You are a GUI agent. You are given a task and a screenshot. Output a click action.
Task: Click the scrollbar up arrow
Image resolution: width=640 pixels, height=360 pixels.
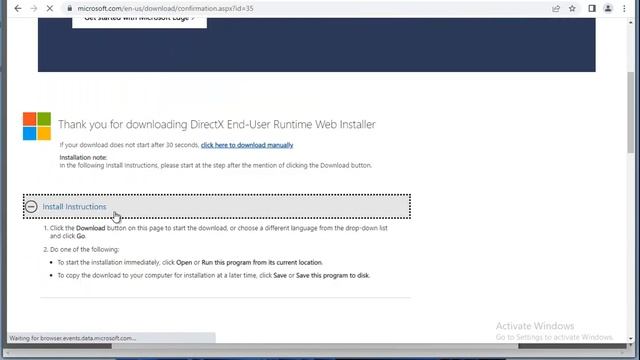pyautogui.click(x=631, y=22)
